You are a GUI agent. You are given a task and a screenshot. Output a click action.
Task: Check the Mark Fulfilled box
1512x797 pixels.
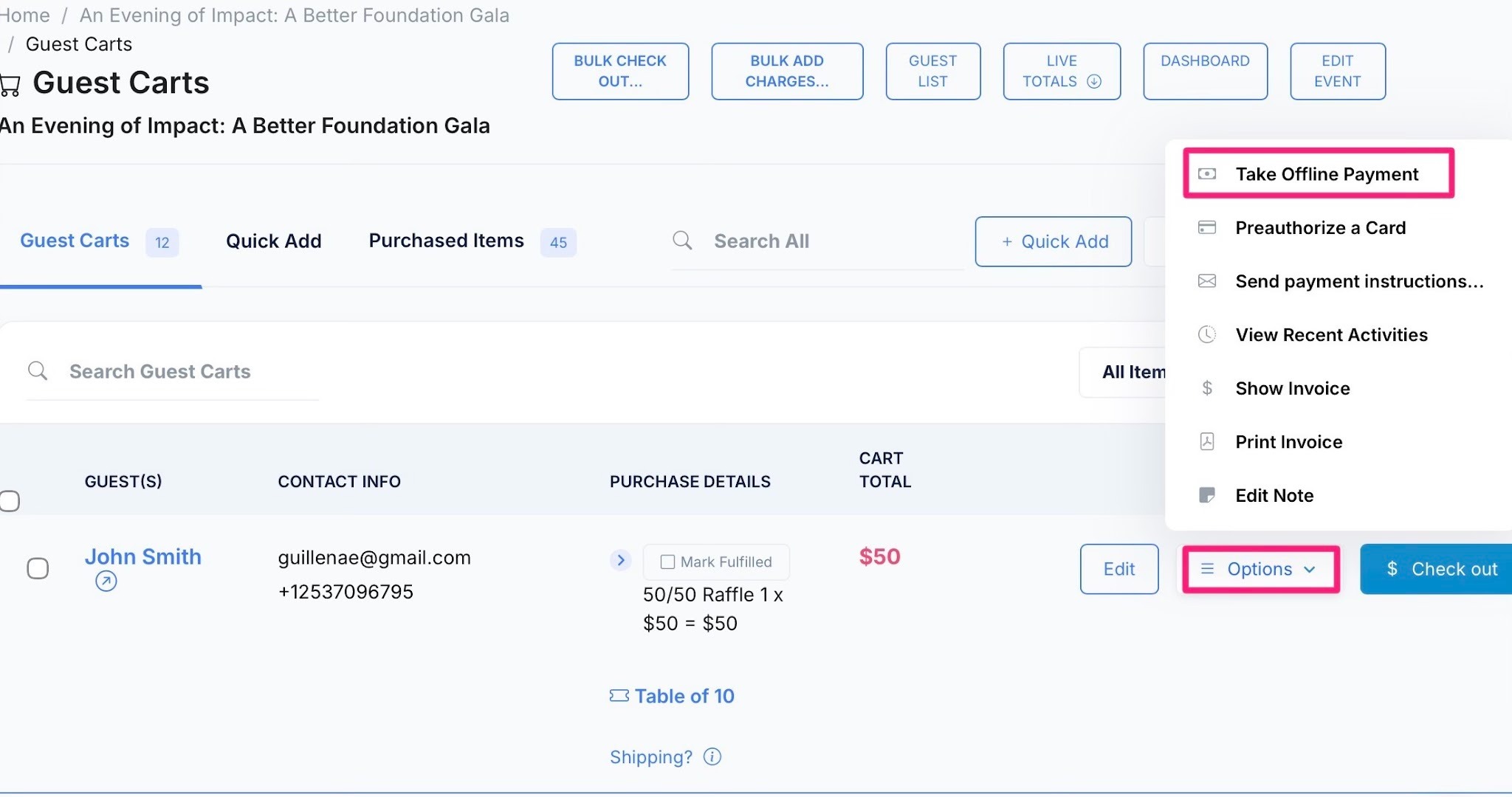[667, 562]
